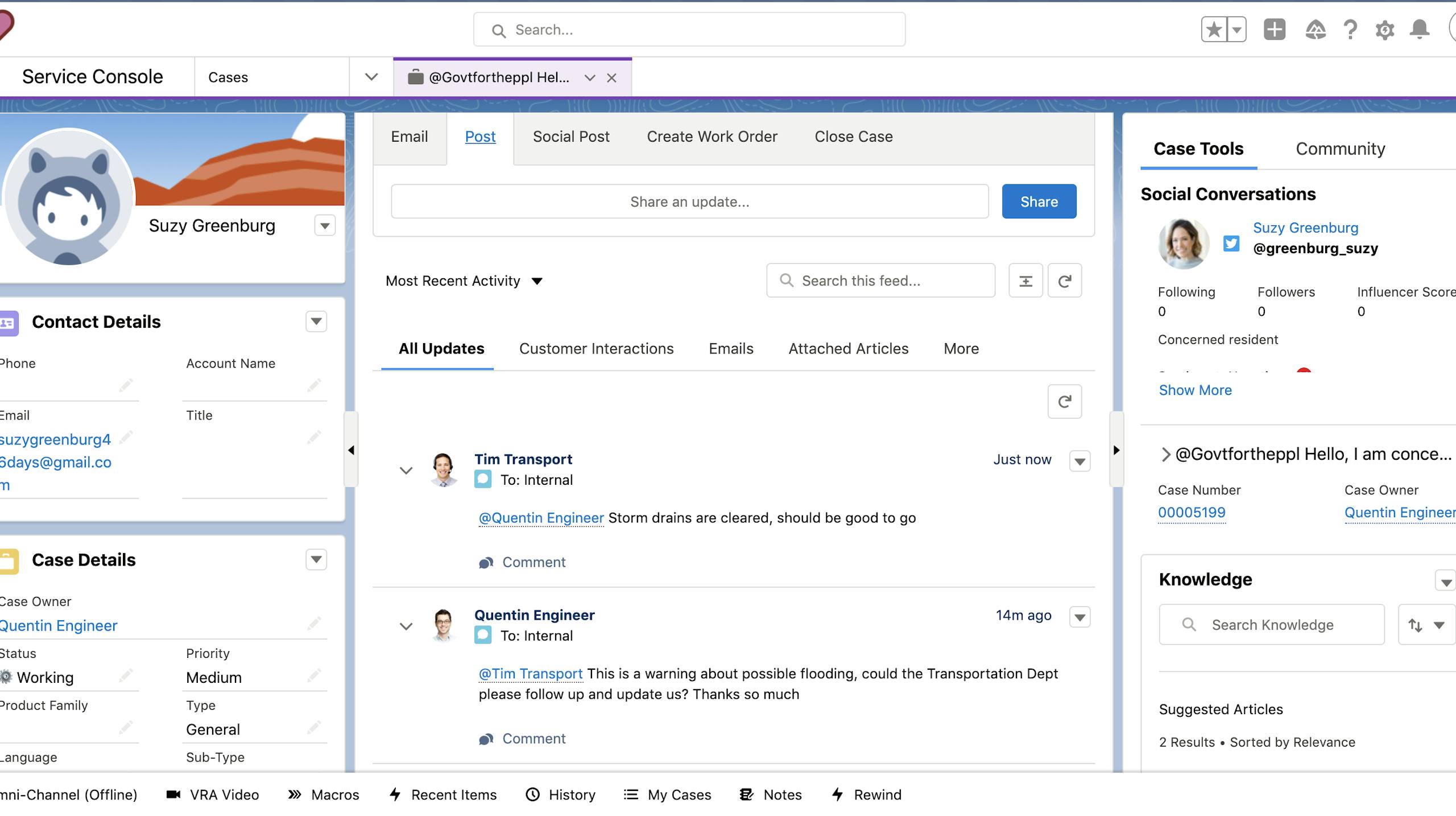Click the Favorites star icon

coord(1214,30)
